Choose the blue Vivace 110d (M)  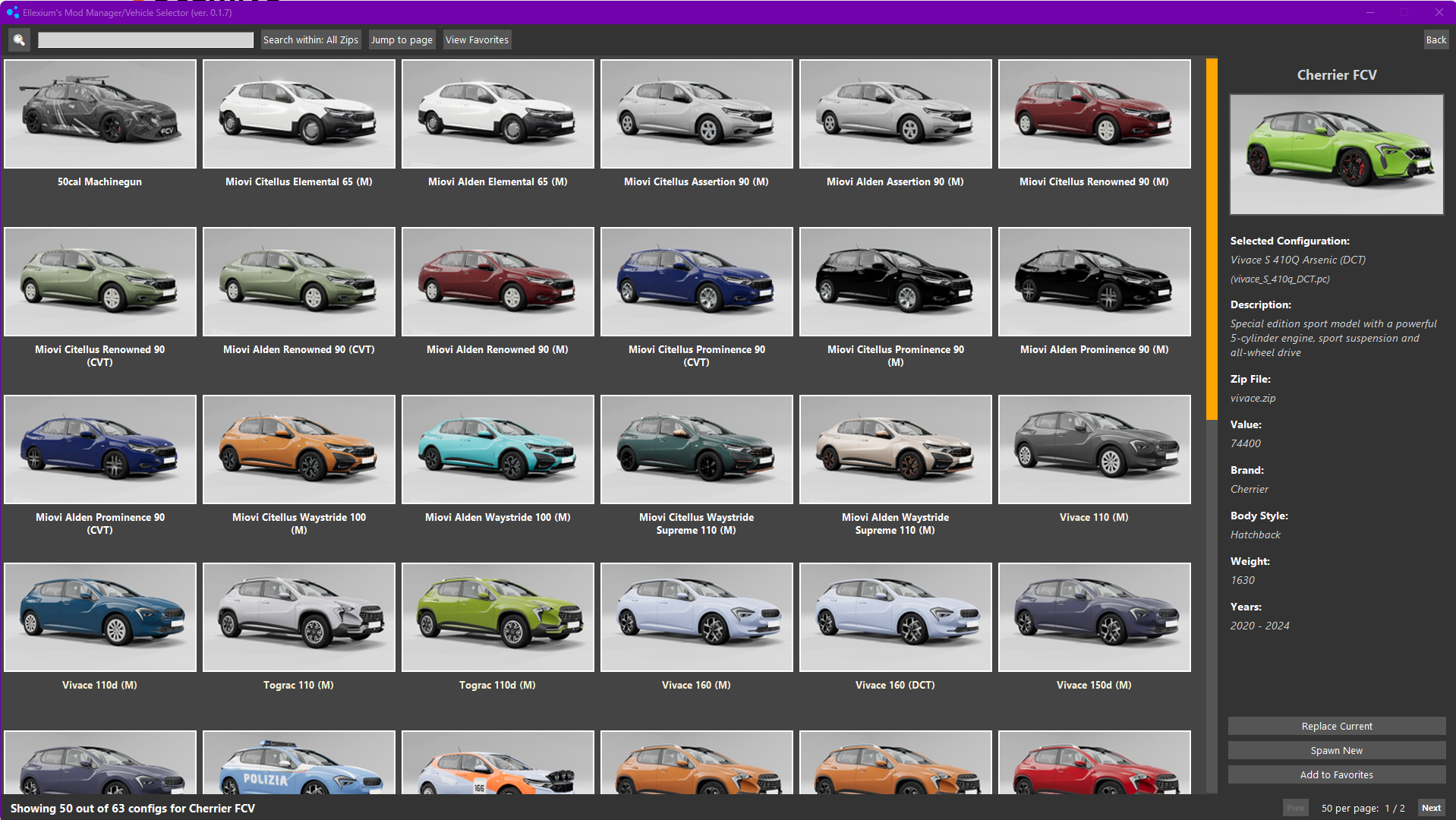click(100, 617)
